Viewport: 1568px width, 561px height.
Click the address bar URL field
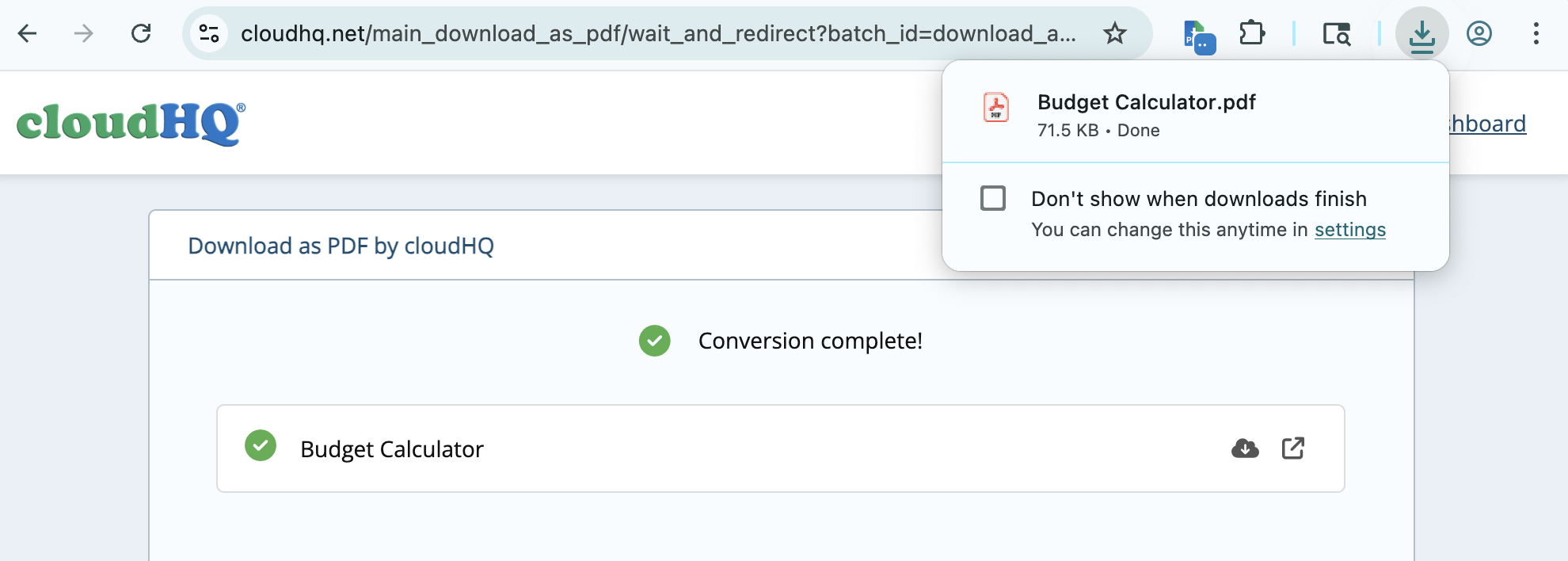[657, 33]
